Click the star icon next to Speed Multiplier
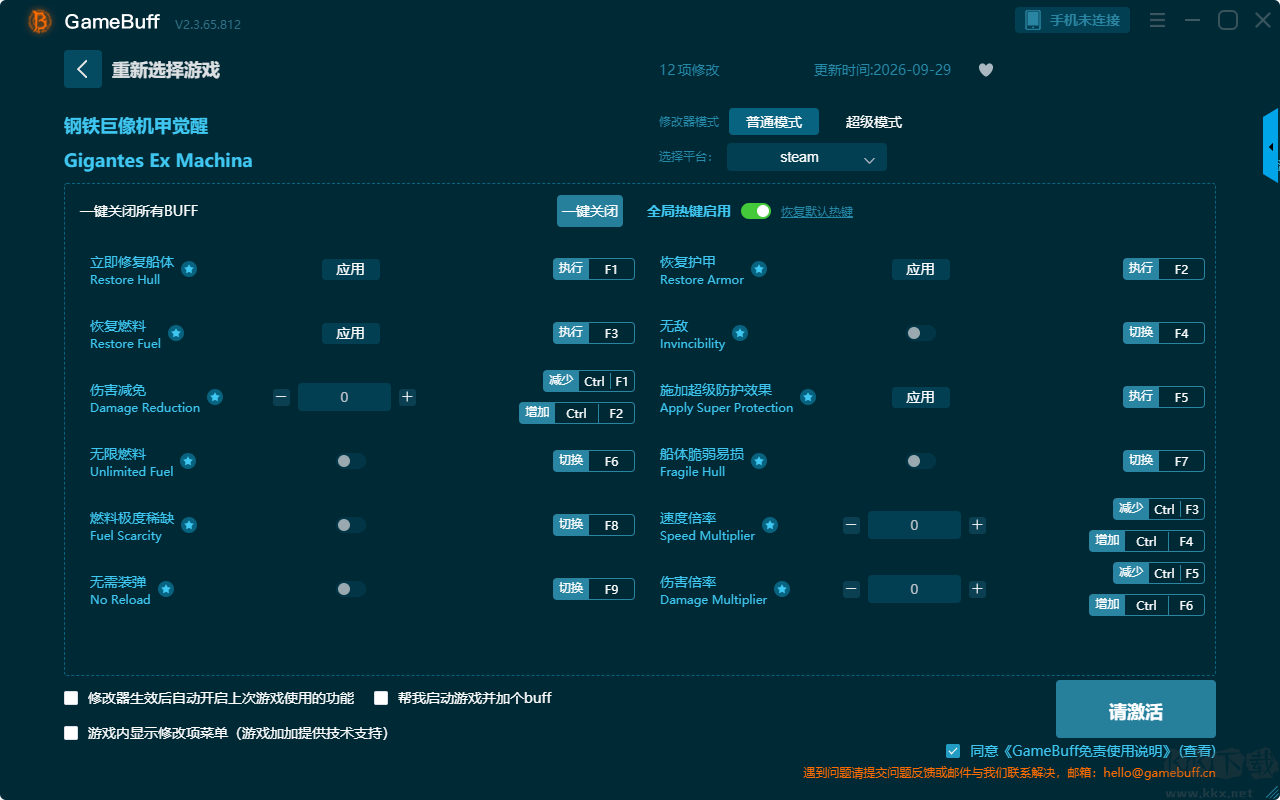The width and height of the screenshot is (1280, 800). pos(770,525)
